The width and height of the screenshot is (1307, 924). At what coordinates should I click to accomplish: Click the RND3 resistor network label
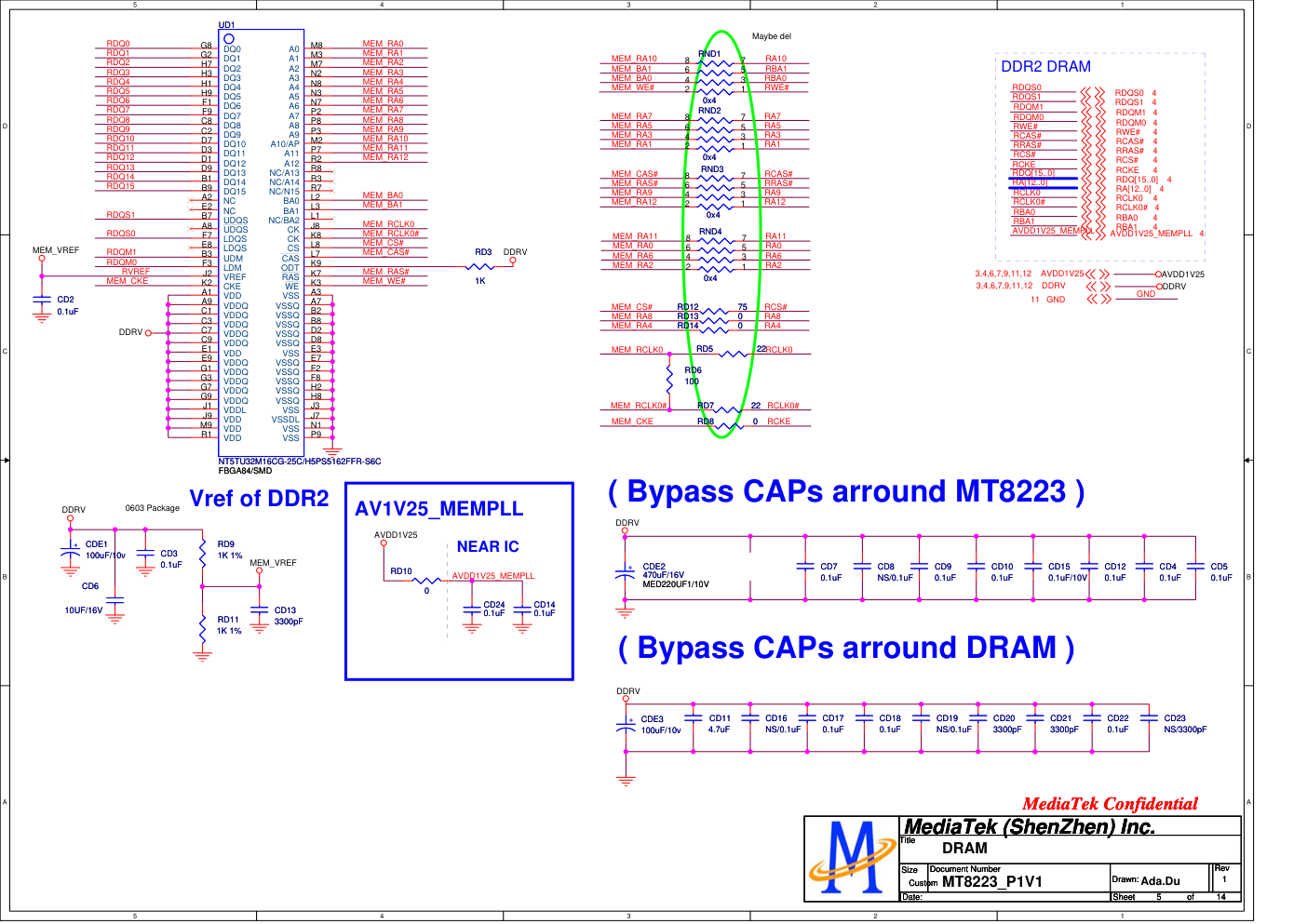(x=712, y=169)
